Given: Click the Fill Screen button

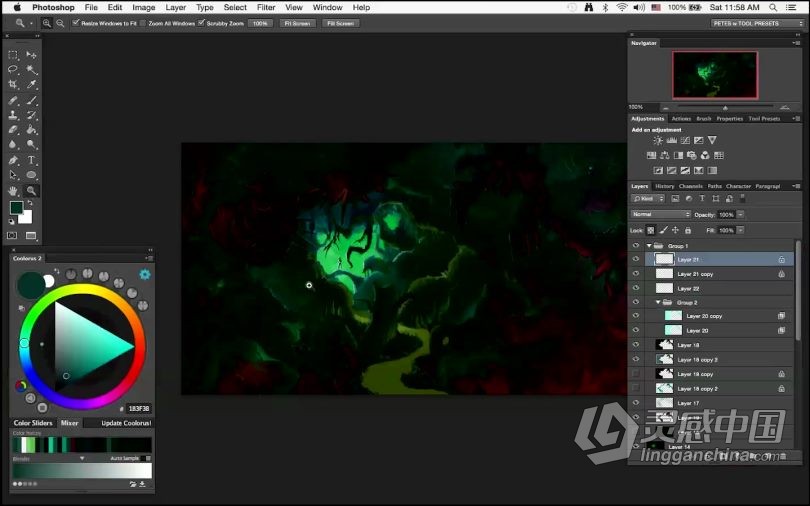Looking at the screenshot, I should (340, 23).
